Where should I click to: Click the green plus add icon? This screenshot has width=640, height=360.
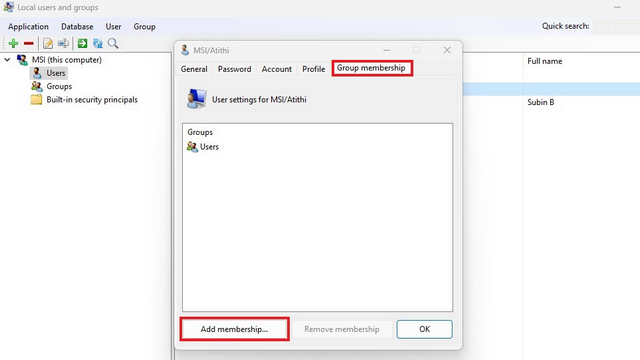[13, 43]
